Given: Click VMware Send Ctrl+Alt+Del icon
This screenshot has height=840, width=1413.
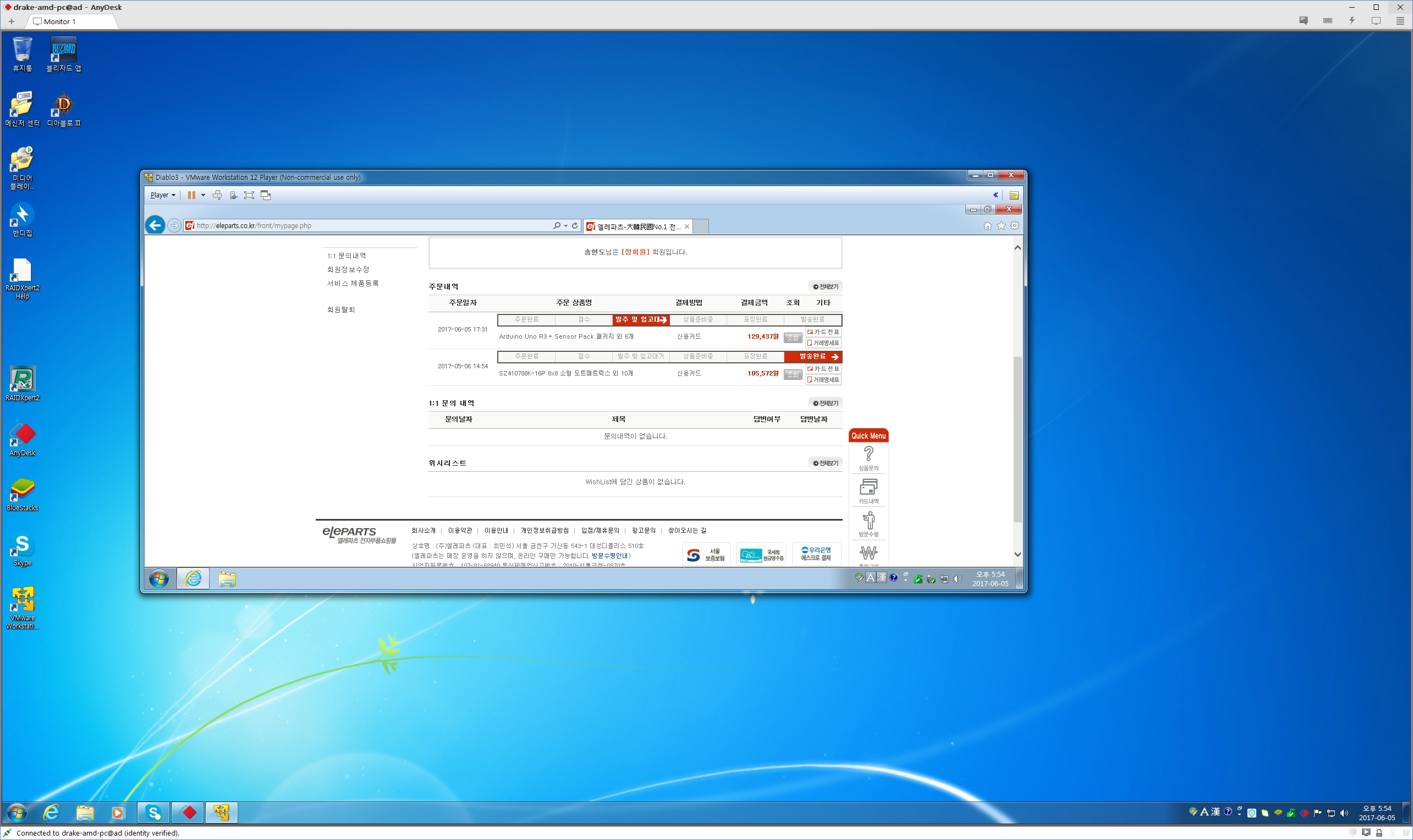Looking at the screenshot, I should click(217, 195).
